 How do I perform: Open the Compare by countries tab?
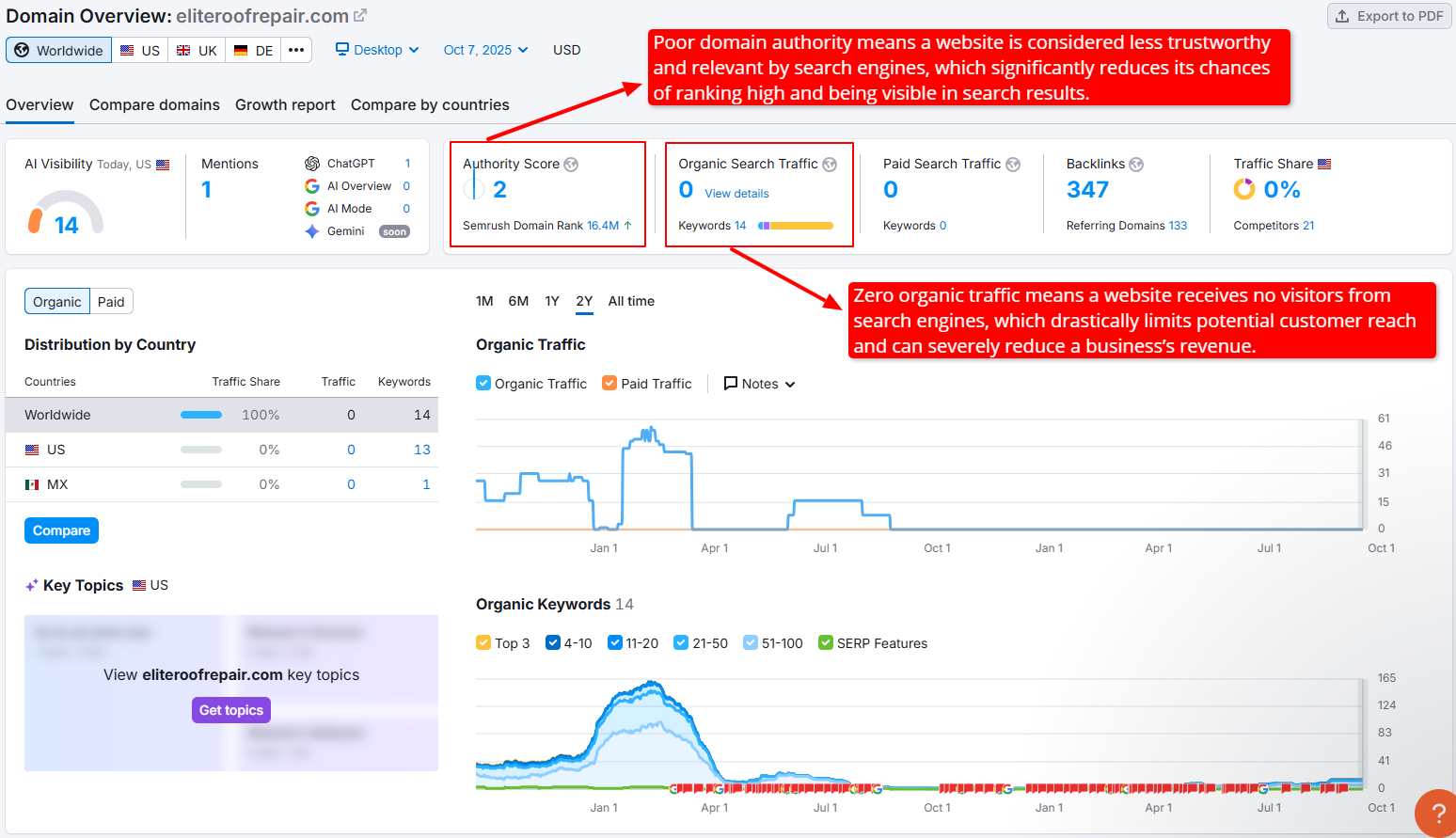[x=430, y=104]
